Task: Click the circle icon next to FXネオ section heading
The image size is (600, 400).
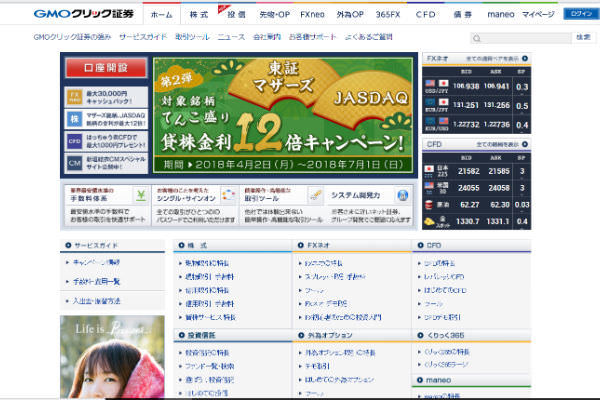Action: point(301,245)
